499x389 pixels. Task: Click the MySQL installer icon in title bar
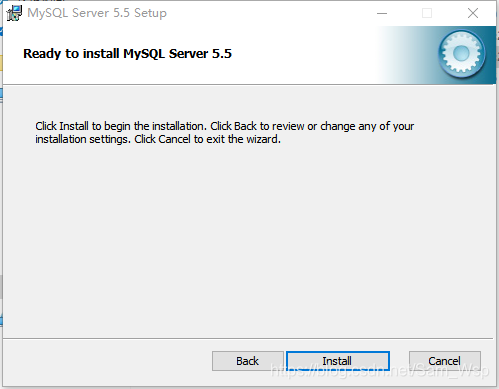point(14,13)
